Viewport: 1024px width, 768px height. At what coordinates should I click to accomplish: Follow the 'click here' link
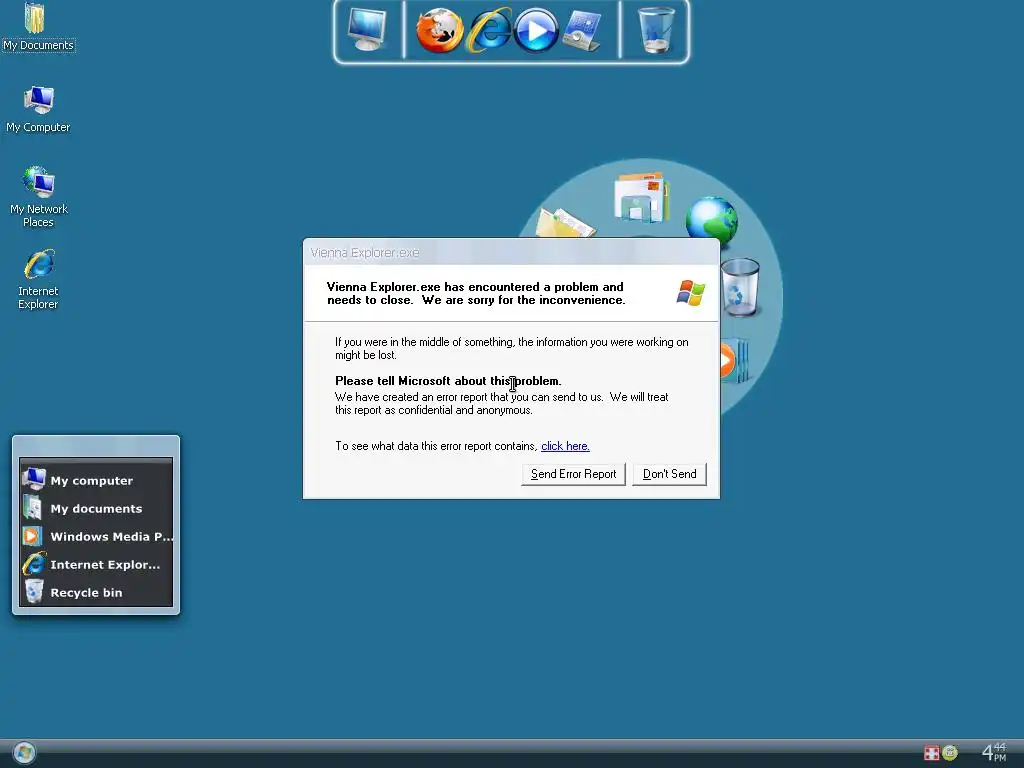[x=566, y=446]
